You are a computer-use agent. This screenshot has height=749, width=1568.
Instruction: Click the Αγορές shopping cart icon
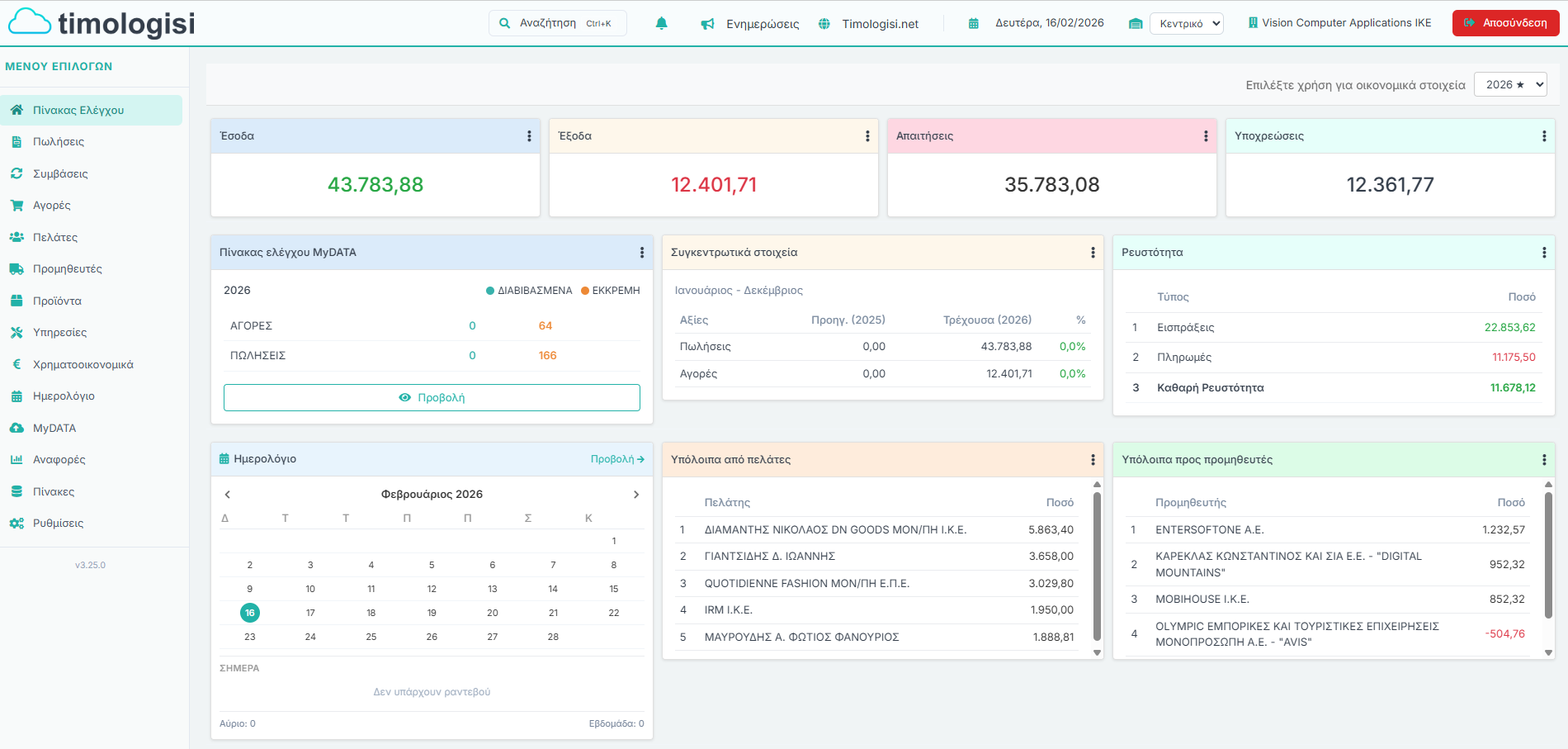click(17, 206)
